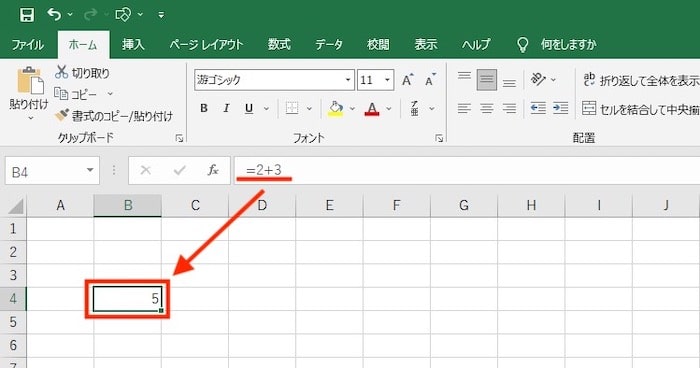Click the cell borders icon
700x368 pixels.
click(x=292, y=108)
